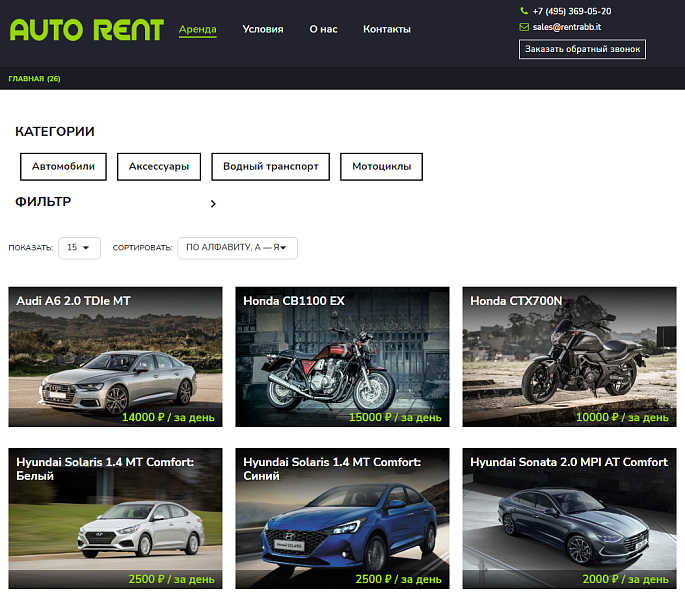Screen dimensions: 685x600
Task: Open the Honda CB1100 EX listing
Action: 342,357
